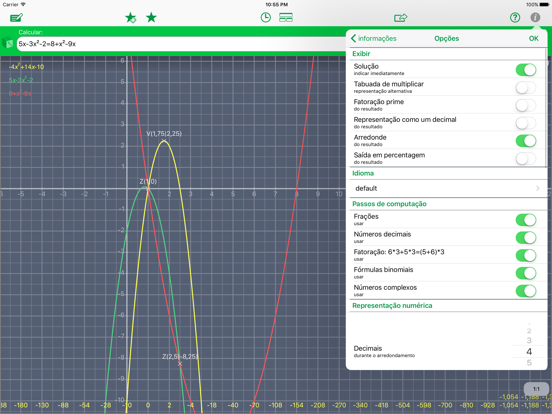Tap vertex label V(1,75|2,25)
The height and width of the screenshot is (414, 552).
coord(164,134)
